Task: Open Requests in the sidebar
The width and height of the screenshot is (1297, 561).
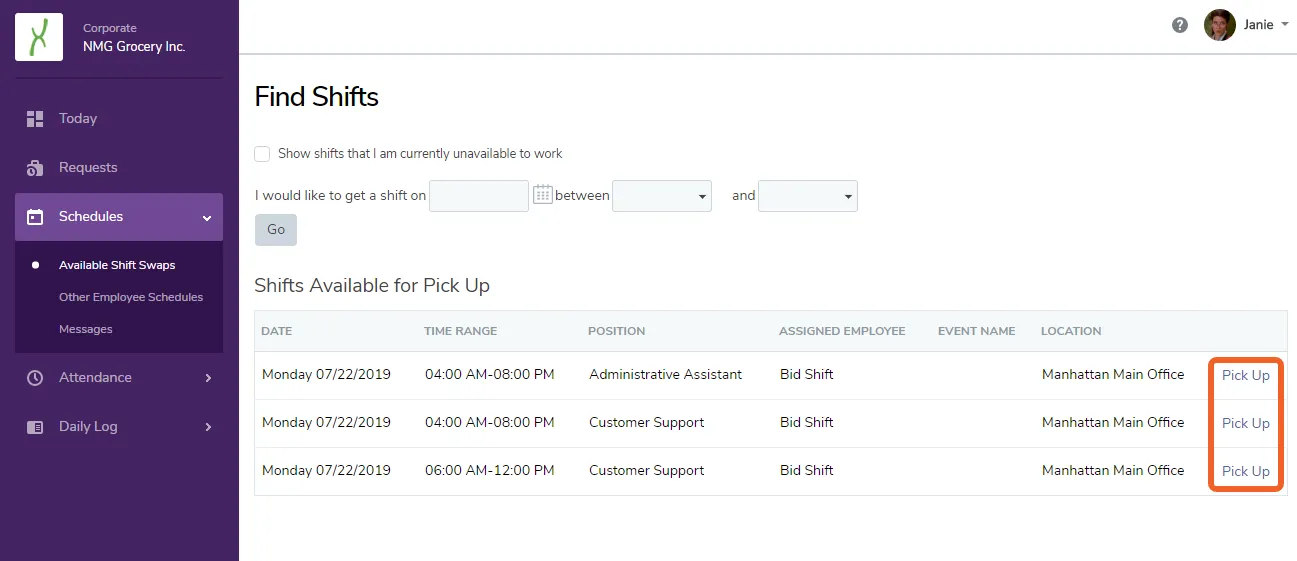Action: point(88,167)
